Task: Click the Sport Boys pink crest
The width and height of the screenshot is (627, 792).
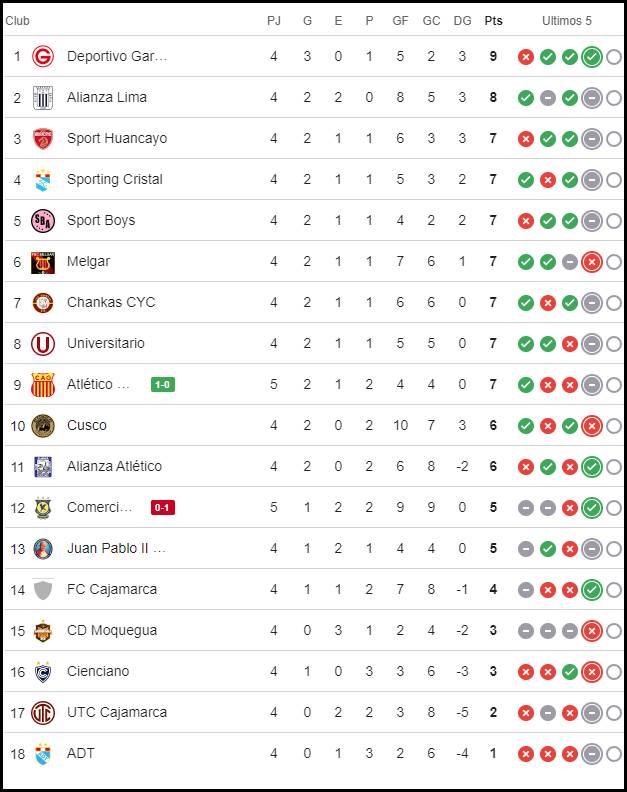Action: (x=43, y=221)
